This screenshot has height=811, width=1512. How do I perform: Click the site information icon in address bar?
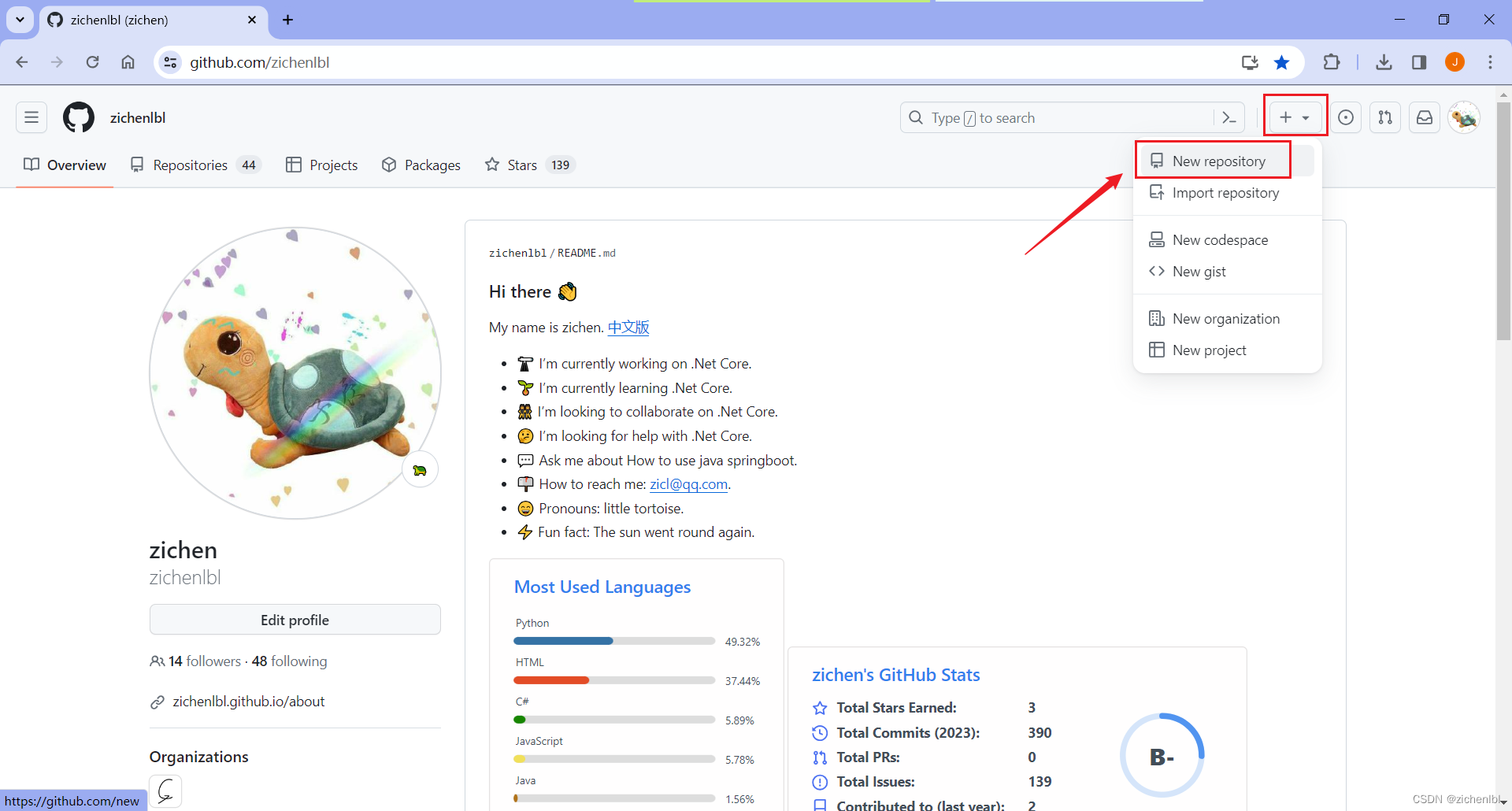170,62
